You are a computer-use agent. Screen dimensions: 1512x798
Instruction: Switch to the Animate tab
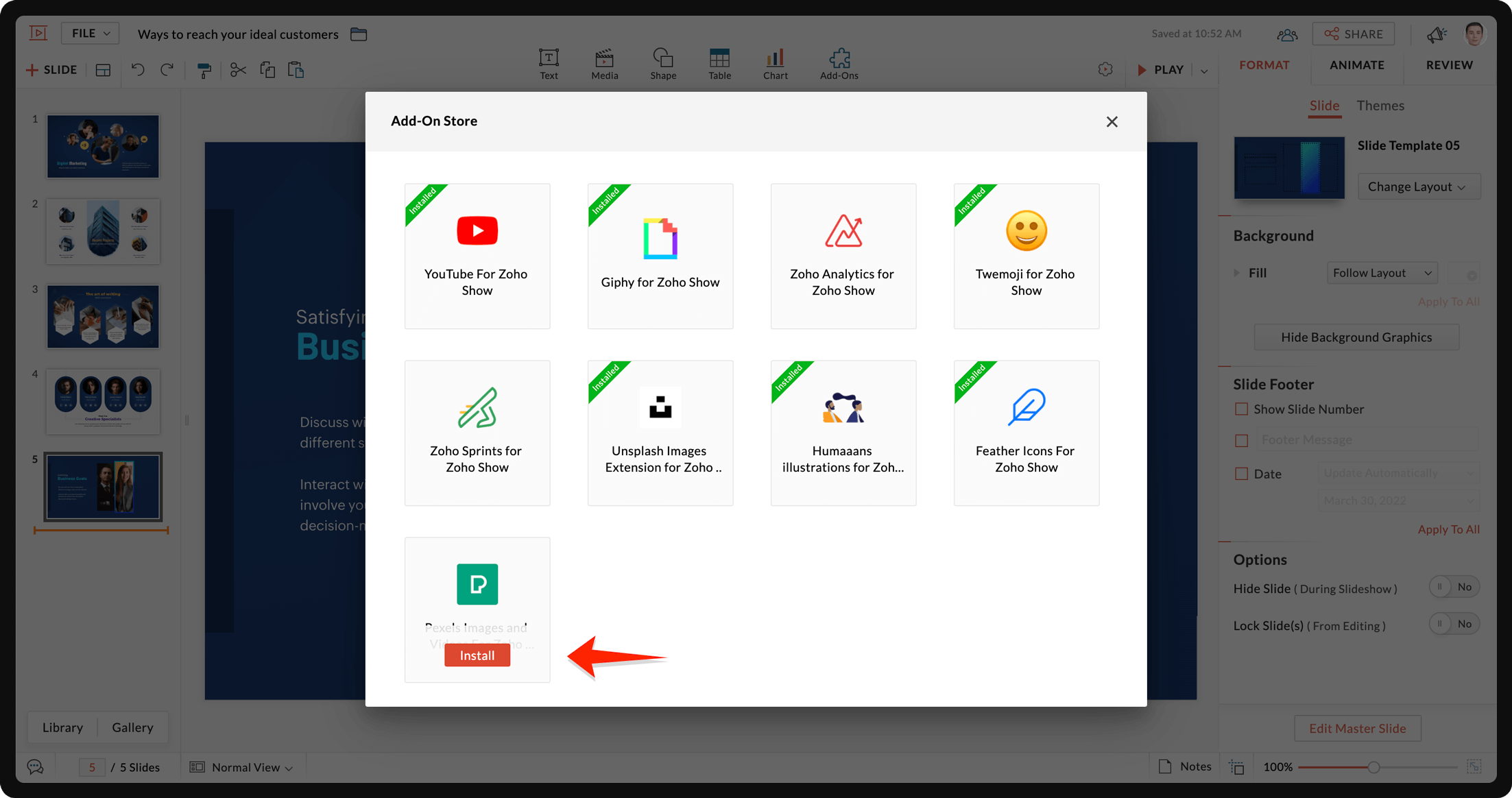coord(1356,65)
